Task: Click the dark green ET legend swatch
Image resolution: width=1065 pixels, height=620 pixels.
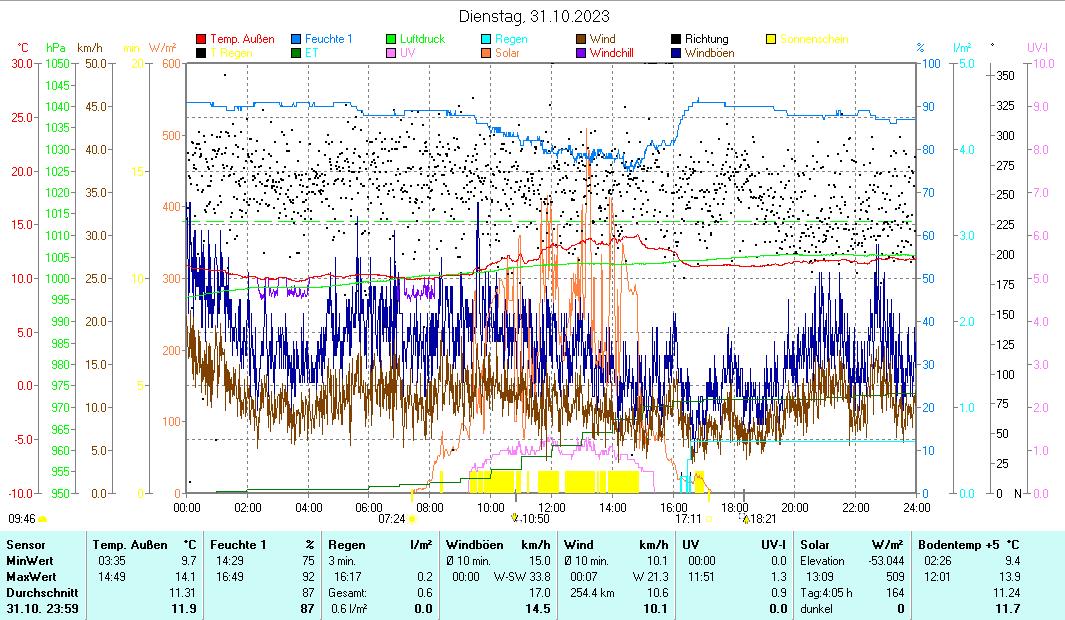Action: click(x=296, y=53)
